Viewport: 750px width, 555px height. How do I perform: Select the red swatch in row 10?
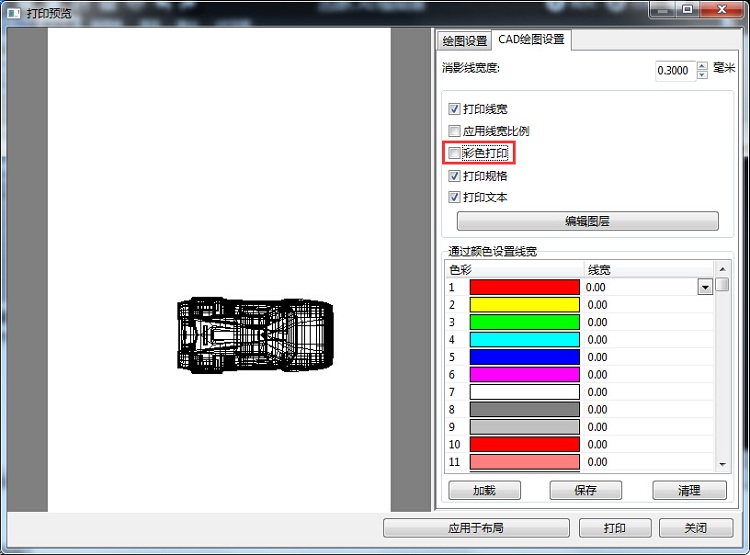(x=525, y=444)
